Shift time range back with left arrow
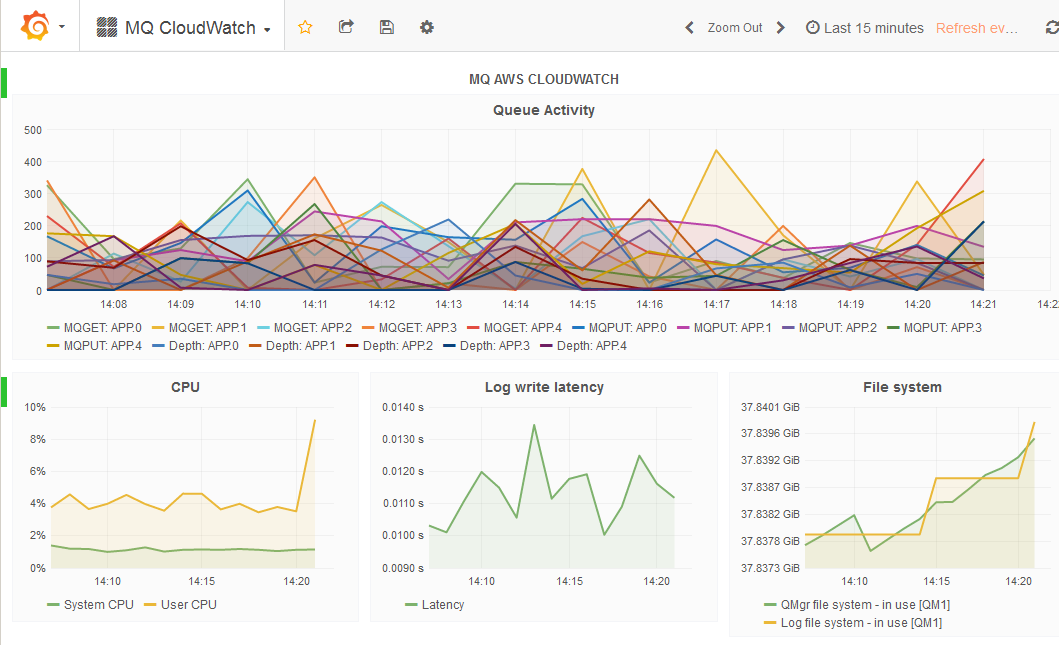This screenshot has width=1059, height=645. [689, 28]
